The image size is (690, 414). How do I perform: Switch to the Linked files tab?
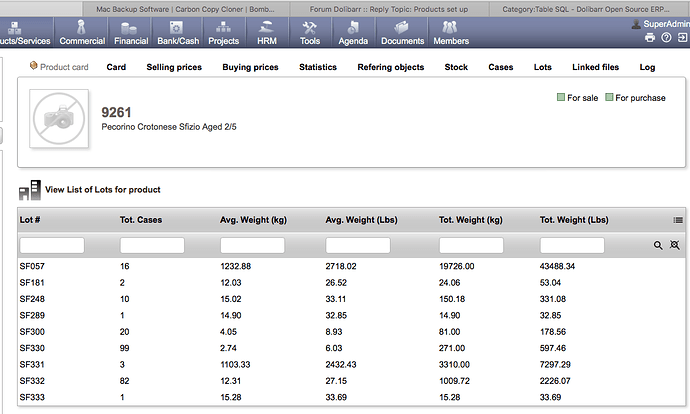[x=595, y=67]
